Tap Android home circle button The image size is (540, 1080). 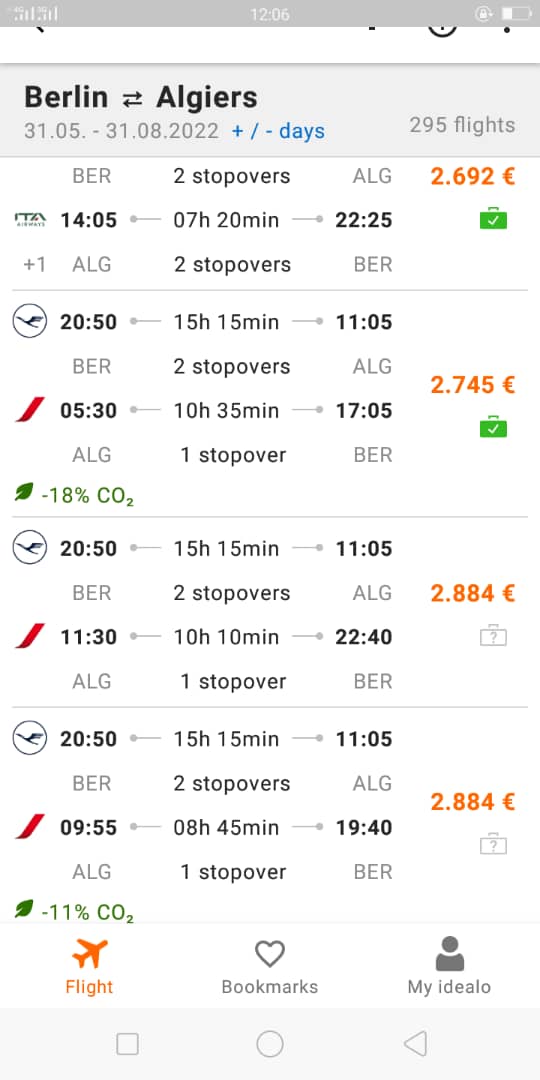click(270, 1043)
